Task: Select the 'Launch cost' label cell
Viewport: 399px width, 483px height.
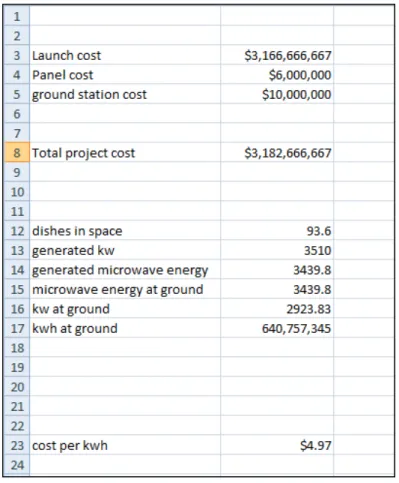Action: coord(125,55)
